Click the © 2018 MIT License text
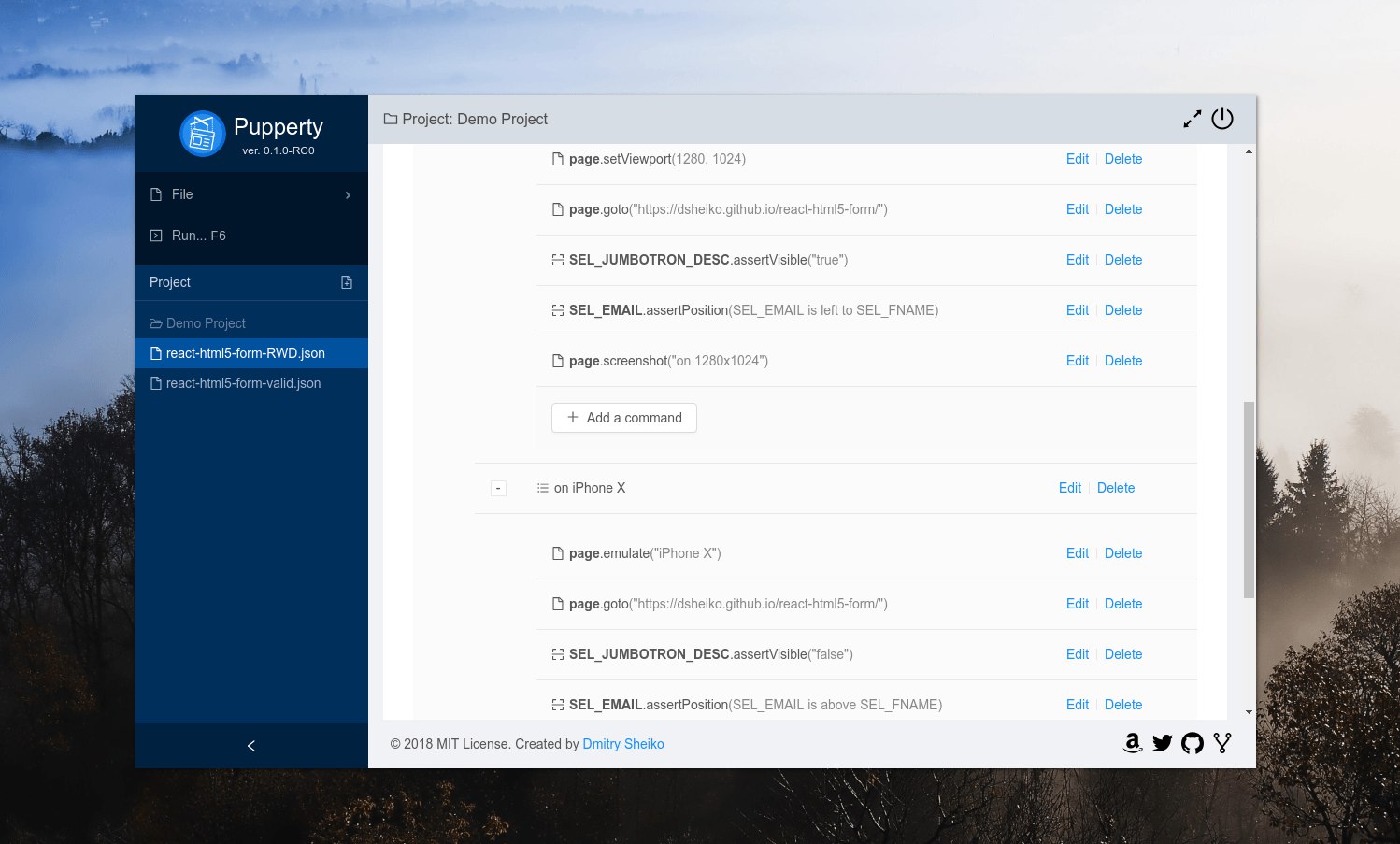Screen dimensions: 1400x844 coord(450,744)
